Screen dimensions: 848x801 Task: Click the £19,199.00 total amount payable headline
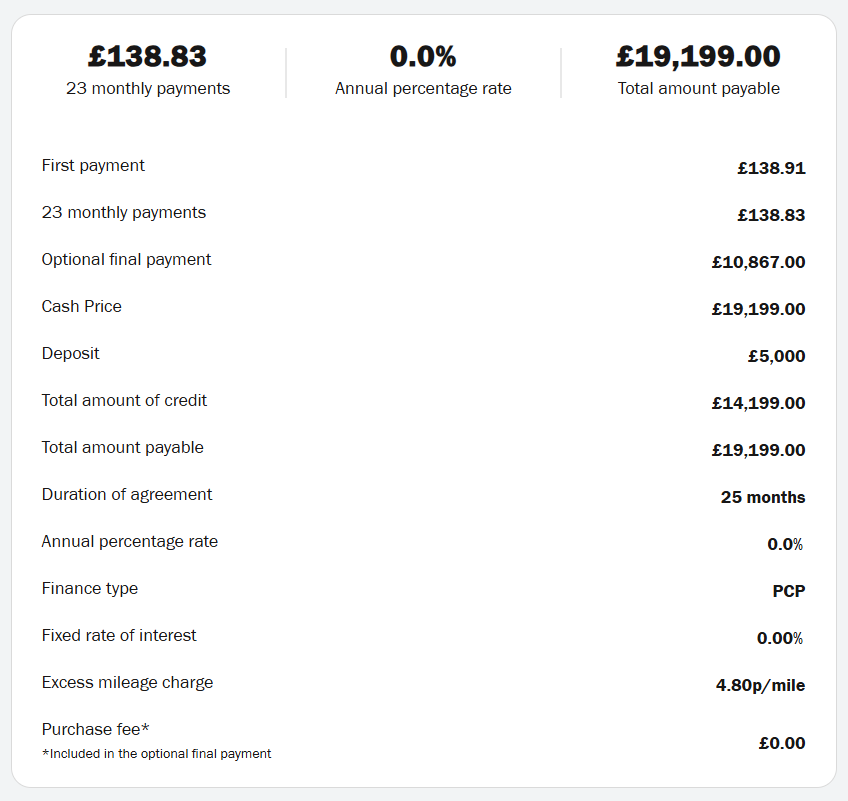(x=698, y=56)
